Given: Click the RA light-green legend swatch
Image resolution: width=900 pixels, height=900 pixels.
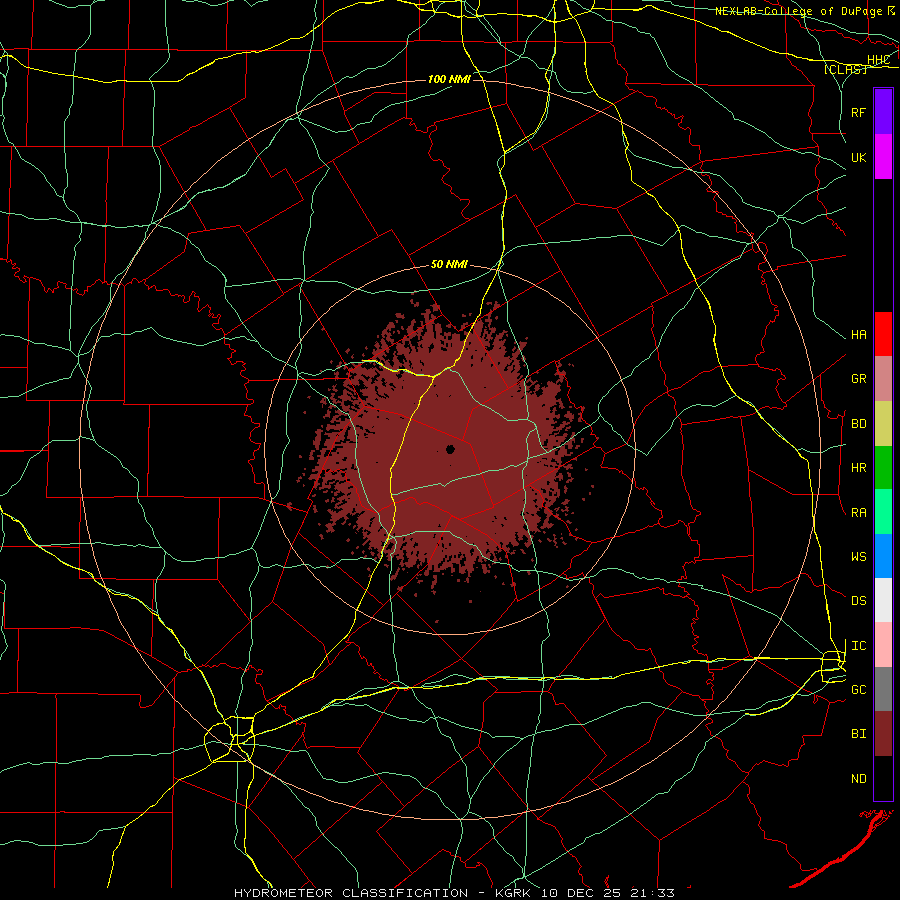Looking at the screenshot, I should click(x=883, y=512).
